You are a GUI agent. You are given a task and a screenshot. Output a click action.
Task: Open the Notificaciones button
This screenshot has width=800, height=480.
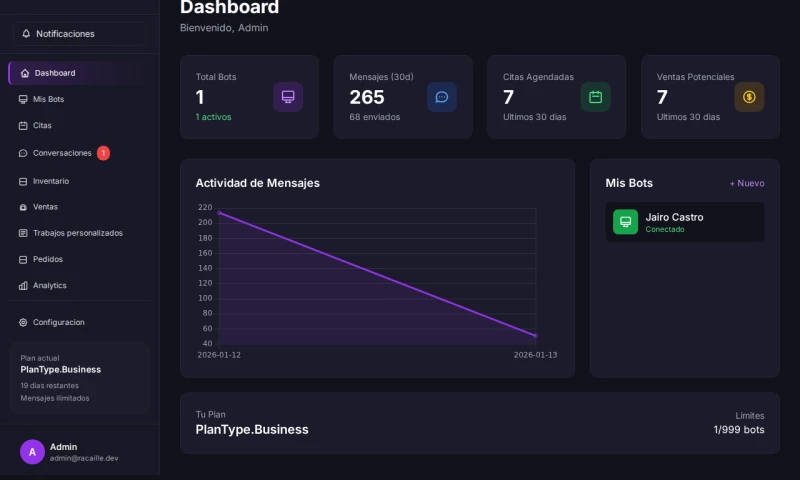(x=80, y=34)
